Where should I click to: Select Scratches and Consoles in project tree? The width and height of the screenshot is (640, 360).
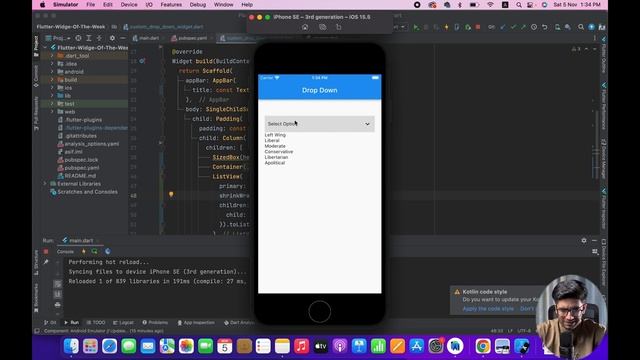[x=87, y=191]
